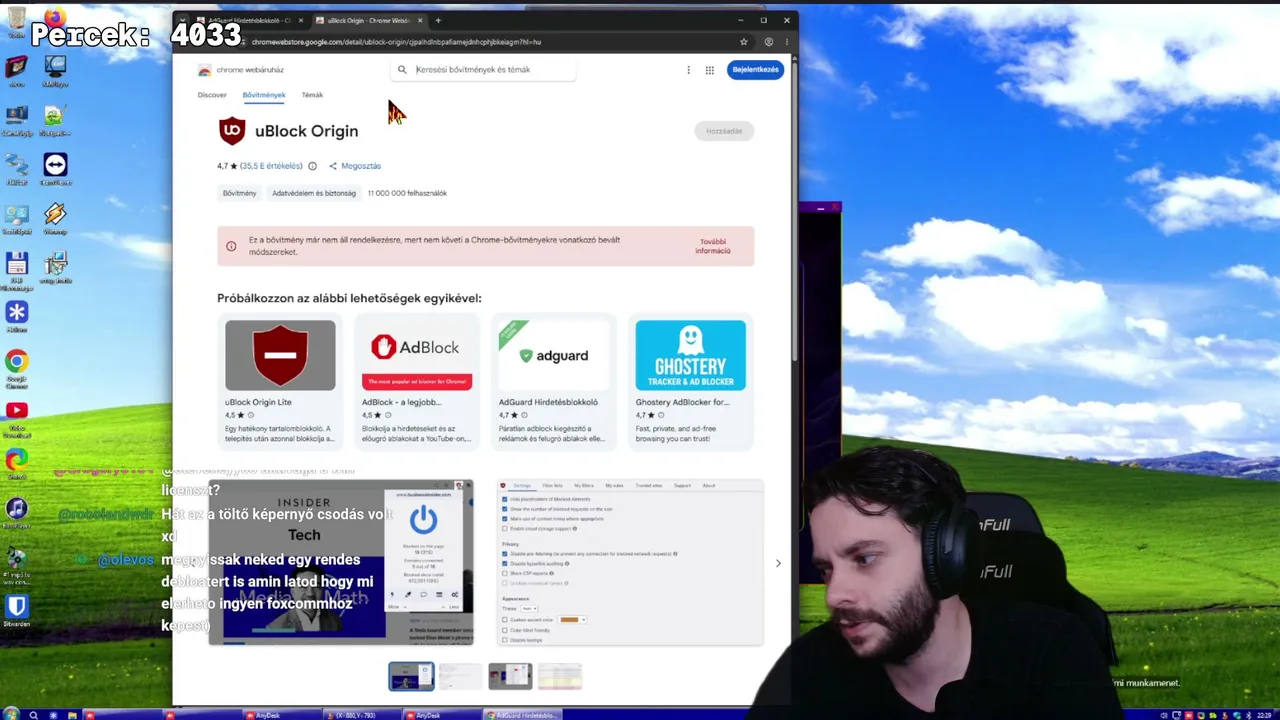Open the Ghostery AdBlocker card
This screenshot has height=720, width=1280.
point(690,381)
